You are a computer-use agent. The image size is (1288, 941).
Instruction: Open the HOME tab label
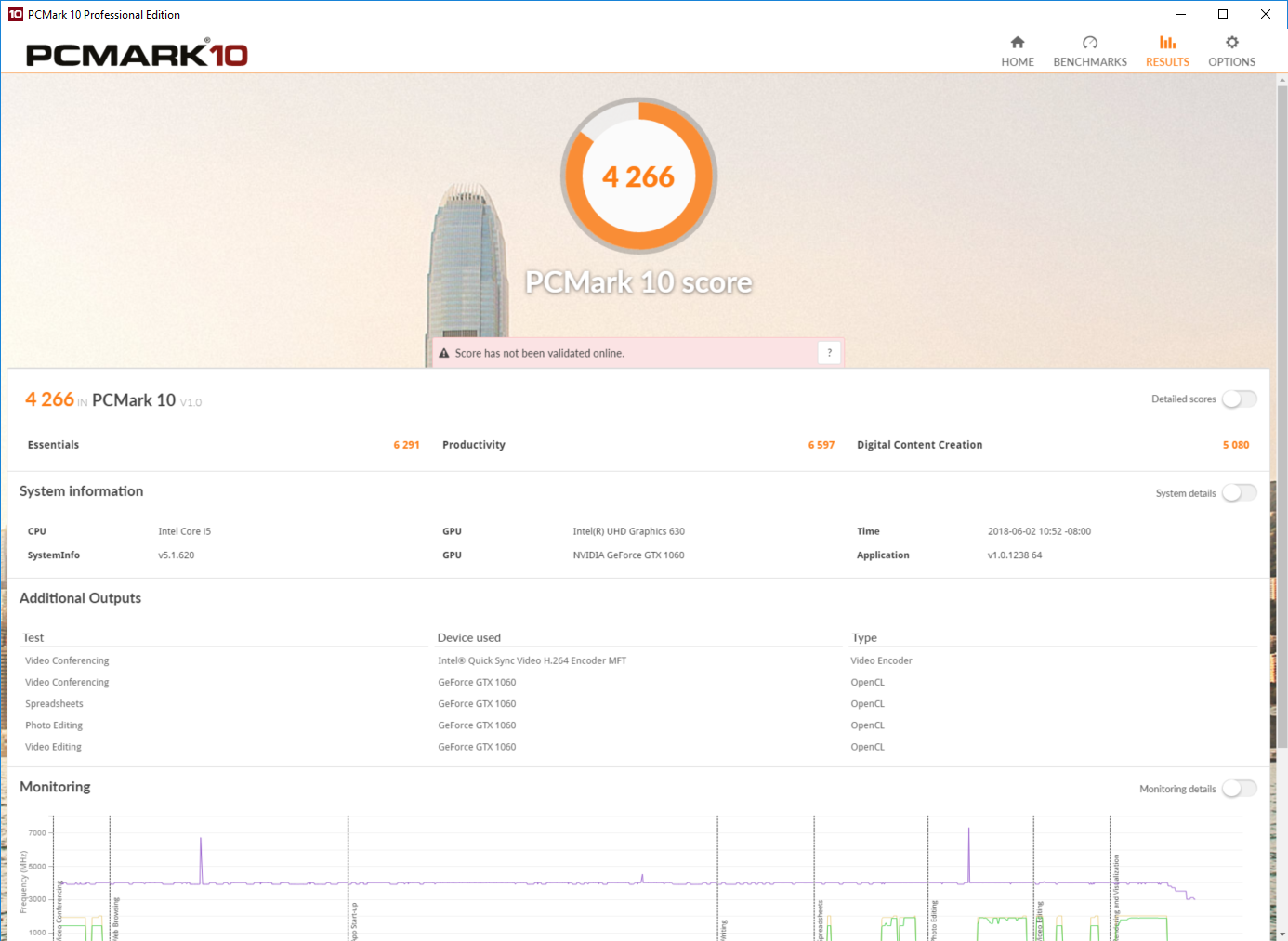pyautogui.click(x=1018, y=62)
